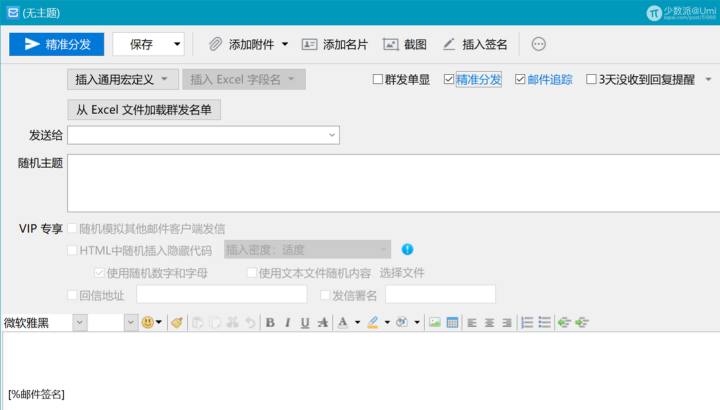Click the decrease indent icon
Screen dimensions: 720x410
[x=564, y=323]
